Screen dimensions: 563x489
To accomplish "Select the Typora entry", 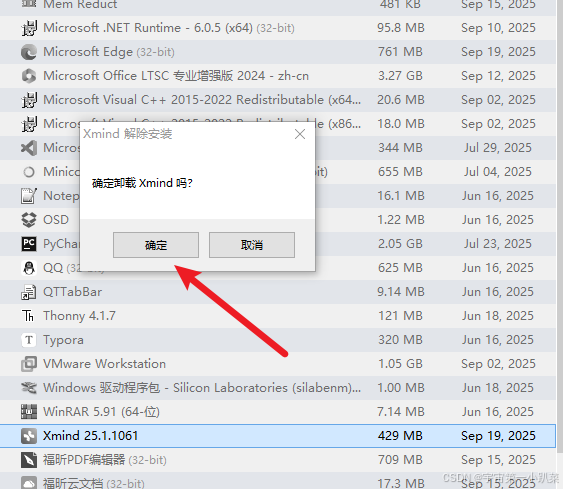I will click(278, 340).
